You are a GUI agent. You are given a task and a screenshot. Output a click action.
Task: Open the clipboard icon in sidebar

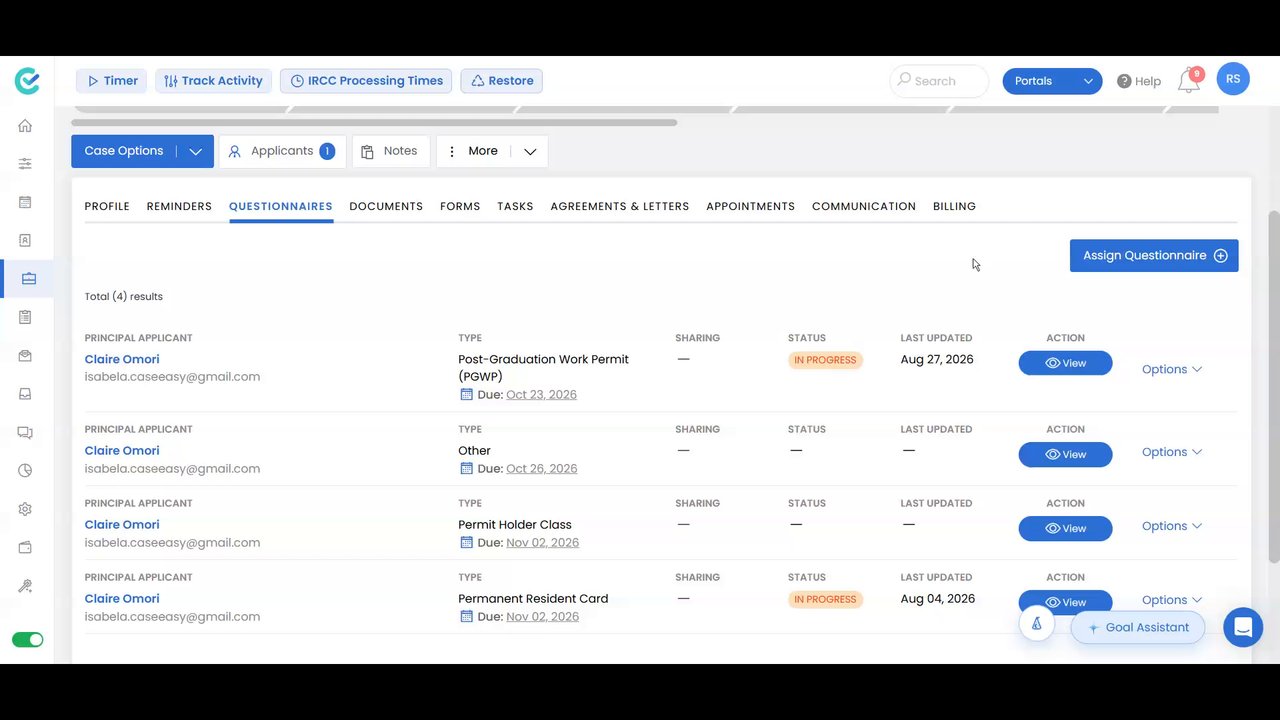[25, 317]
